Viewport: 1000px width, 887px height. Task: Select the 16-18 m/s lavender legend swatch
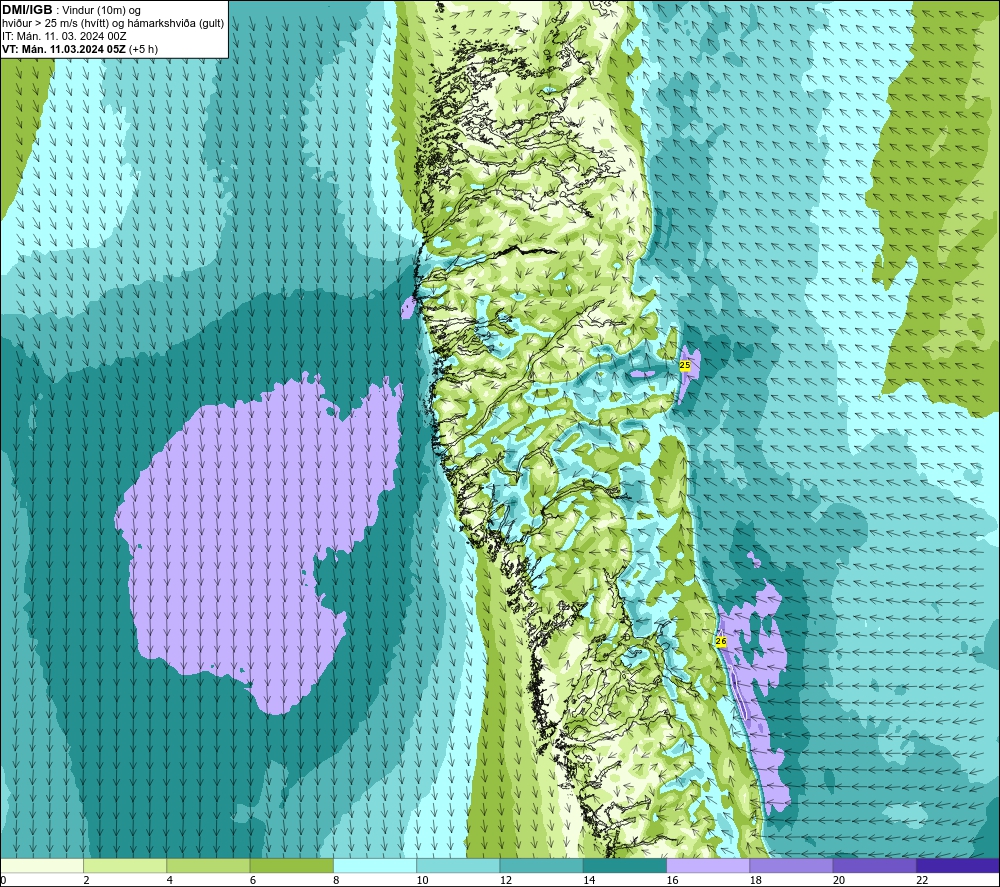[x=708, y=865]
